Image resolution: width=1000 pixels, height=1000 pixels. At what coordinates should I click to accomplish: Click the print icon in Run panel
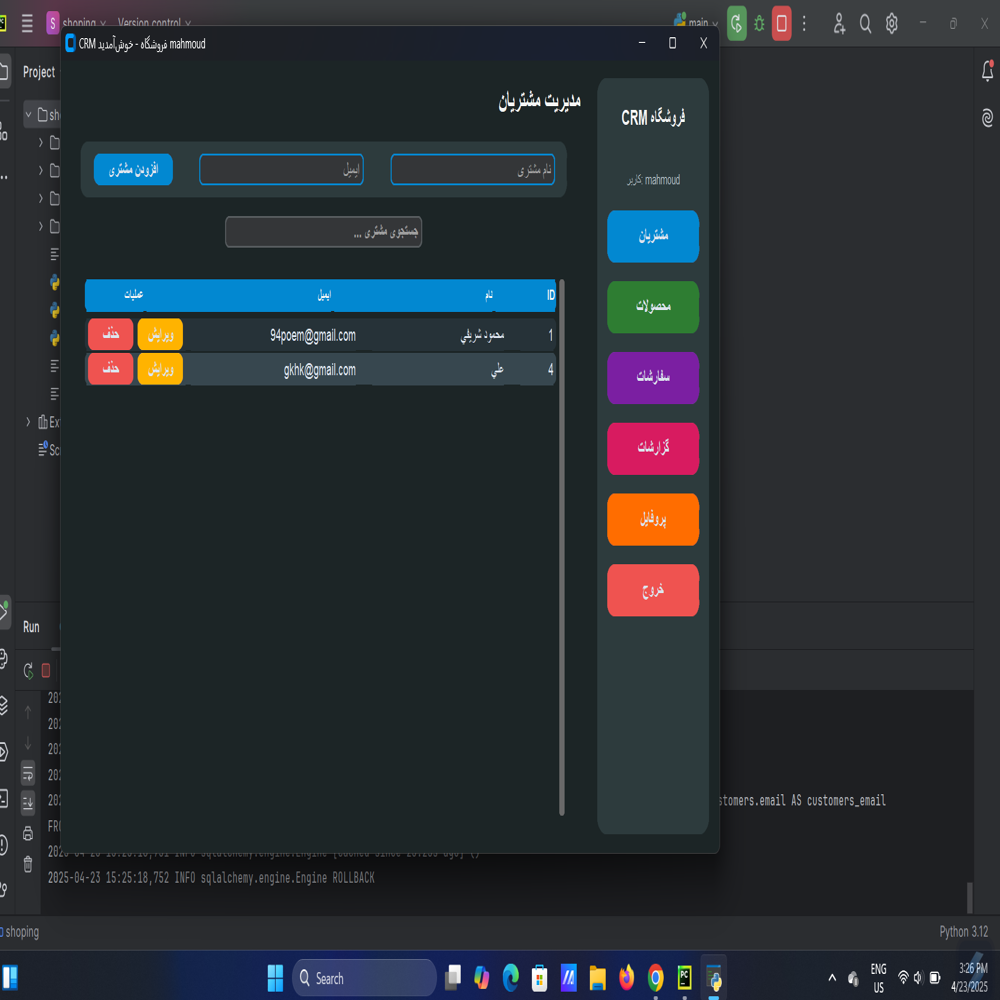tap(28, 833)
